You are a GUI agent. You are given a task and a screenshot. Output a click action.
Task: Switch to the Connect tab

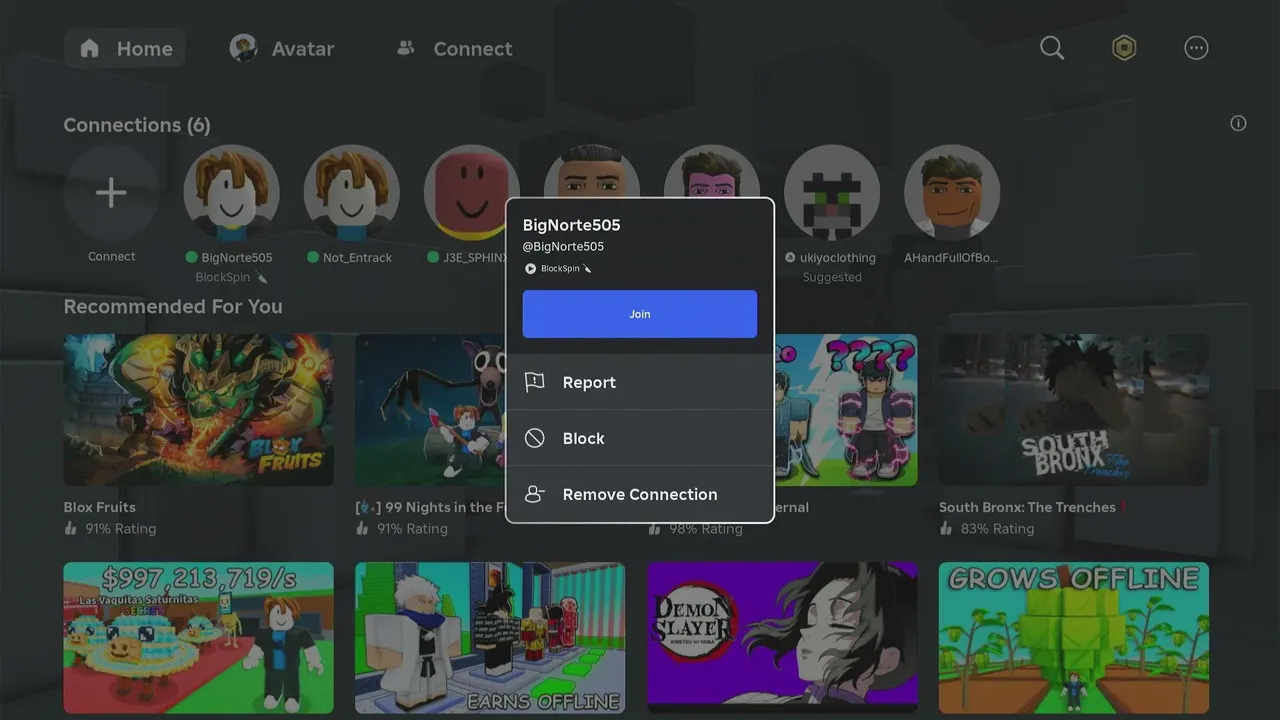click(454, 48)
